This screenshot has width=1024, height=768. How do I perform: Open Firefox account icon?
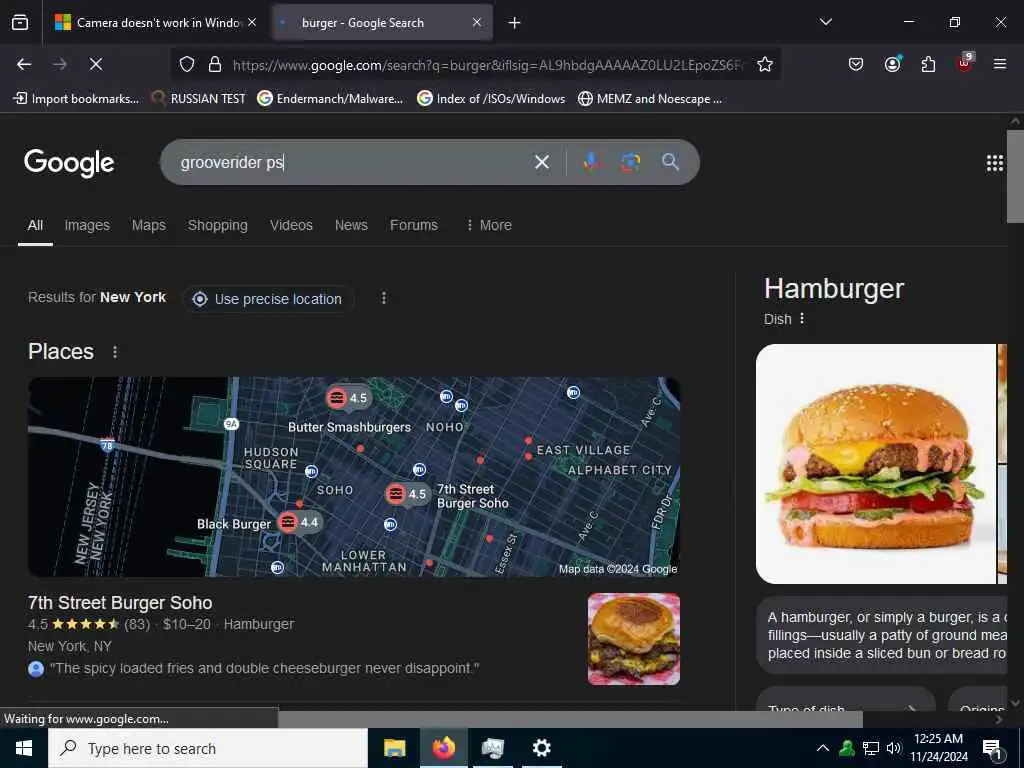892,64
